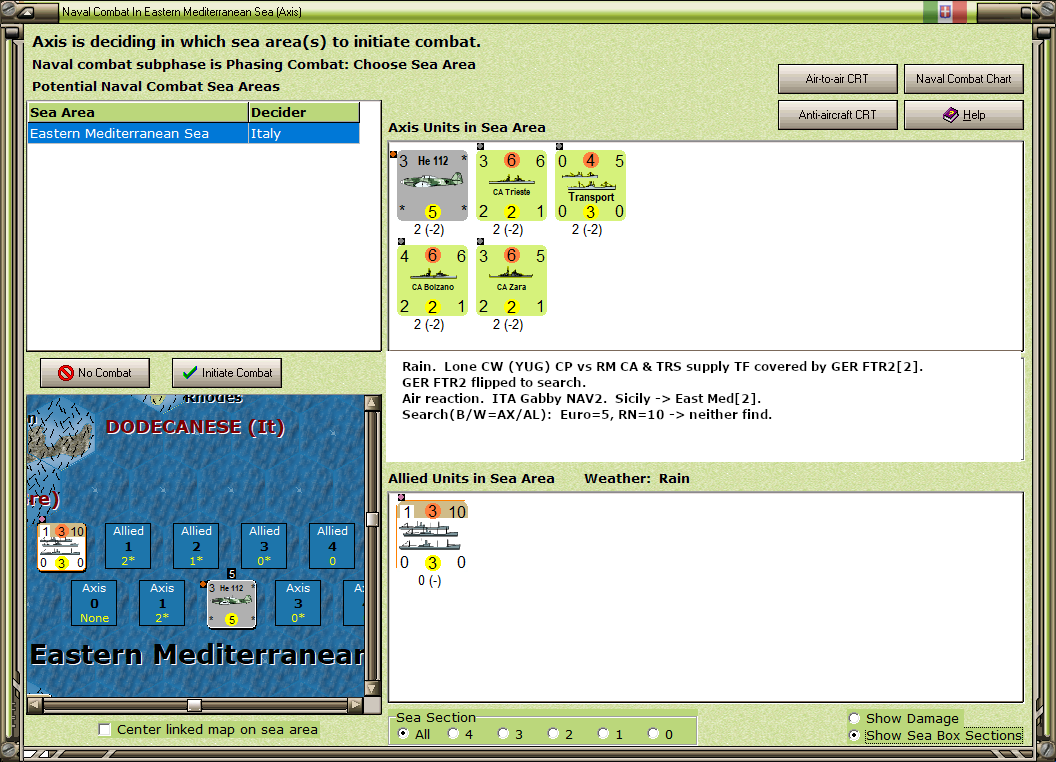Click the Italian flag icon in title bar
The height and width of the screenshot is (762, 1056).
(x=945, y=11)
